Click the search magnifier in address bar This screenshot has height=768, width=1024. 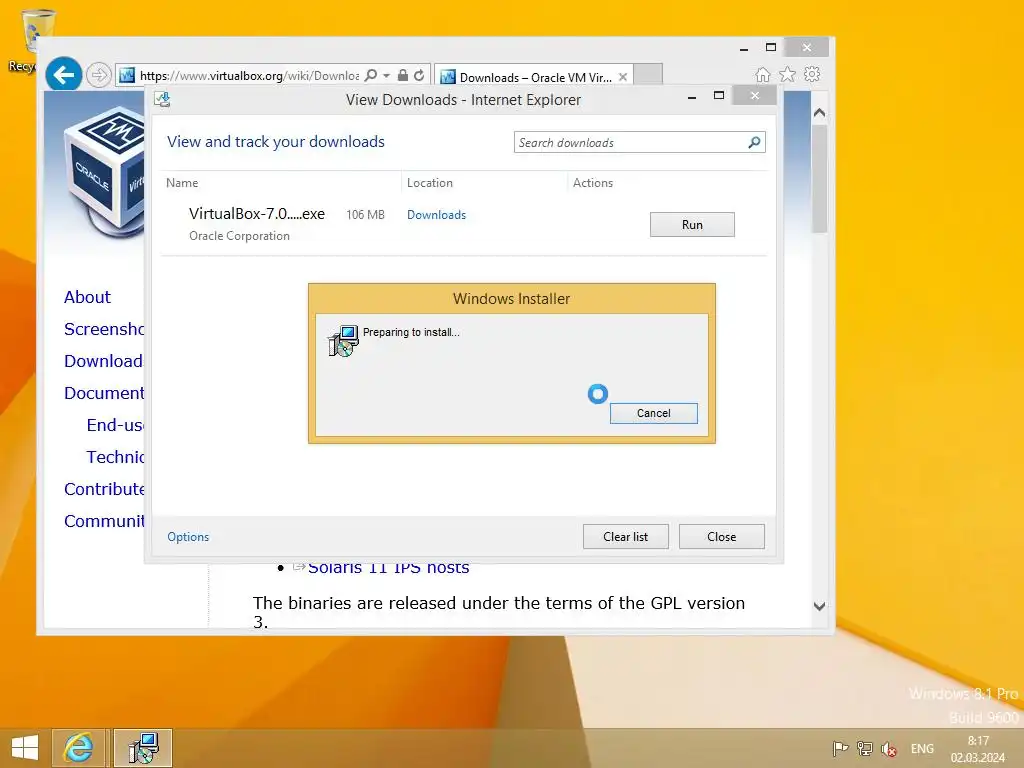[x=370, y=75]
